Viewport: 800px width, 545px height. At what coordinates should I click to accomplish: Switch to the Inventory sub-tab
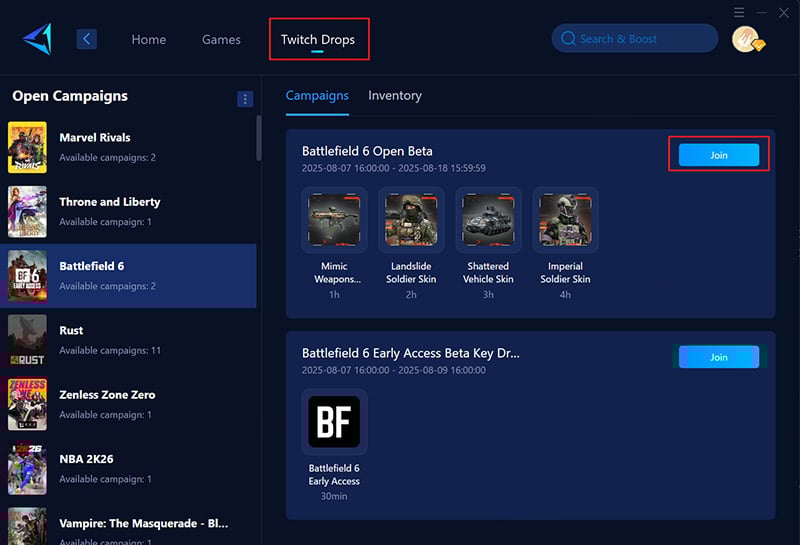click(x=395, y=95)
